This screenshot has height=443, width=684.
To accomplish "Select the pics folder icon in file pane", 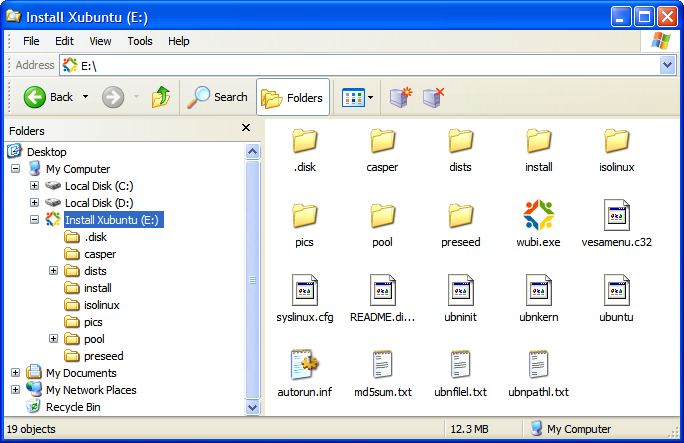I will [x=304, y=216].
